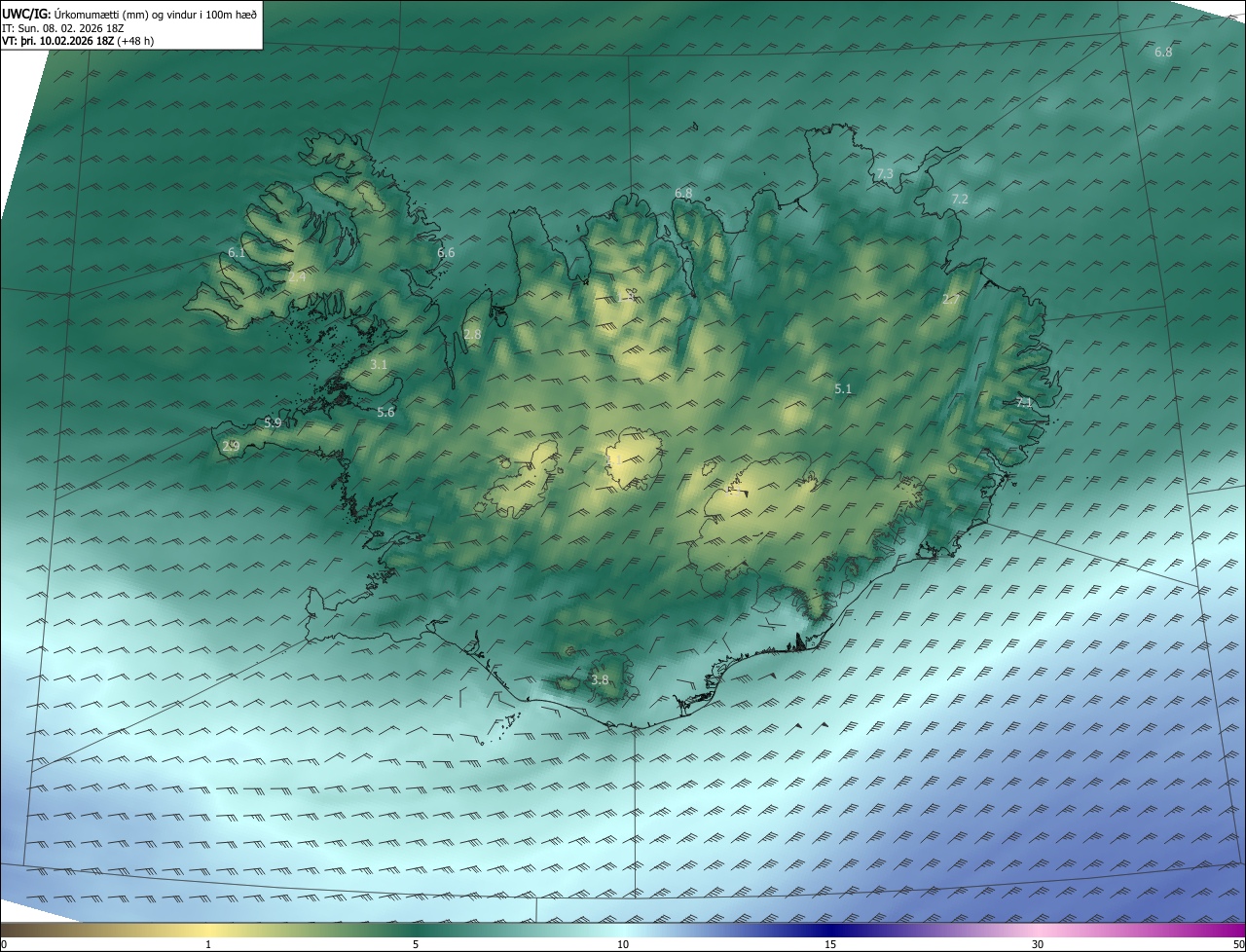The width and height of the screenshot is (1246, 952).
Task: Select the 2.4 value label
Action: point(297,277)
